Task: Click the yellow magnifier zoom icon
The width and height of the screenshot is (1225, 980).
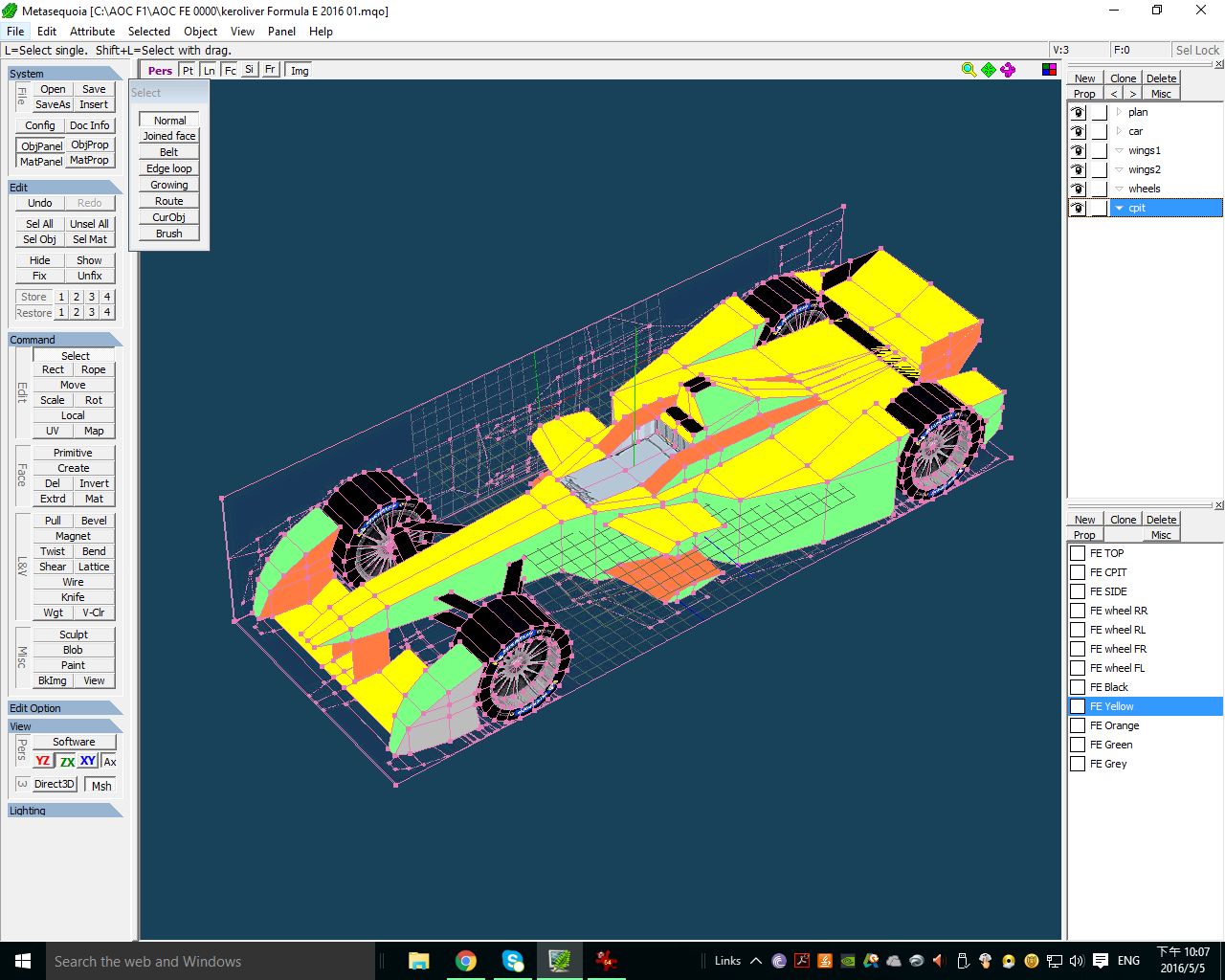Action: [x=969, y=70]
